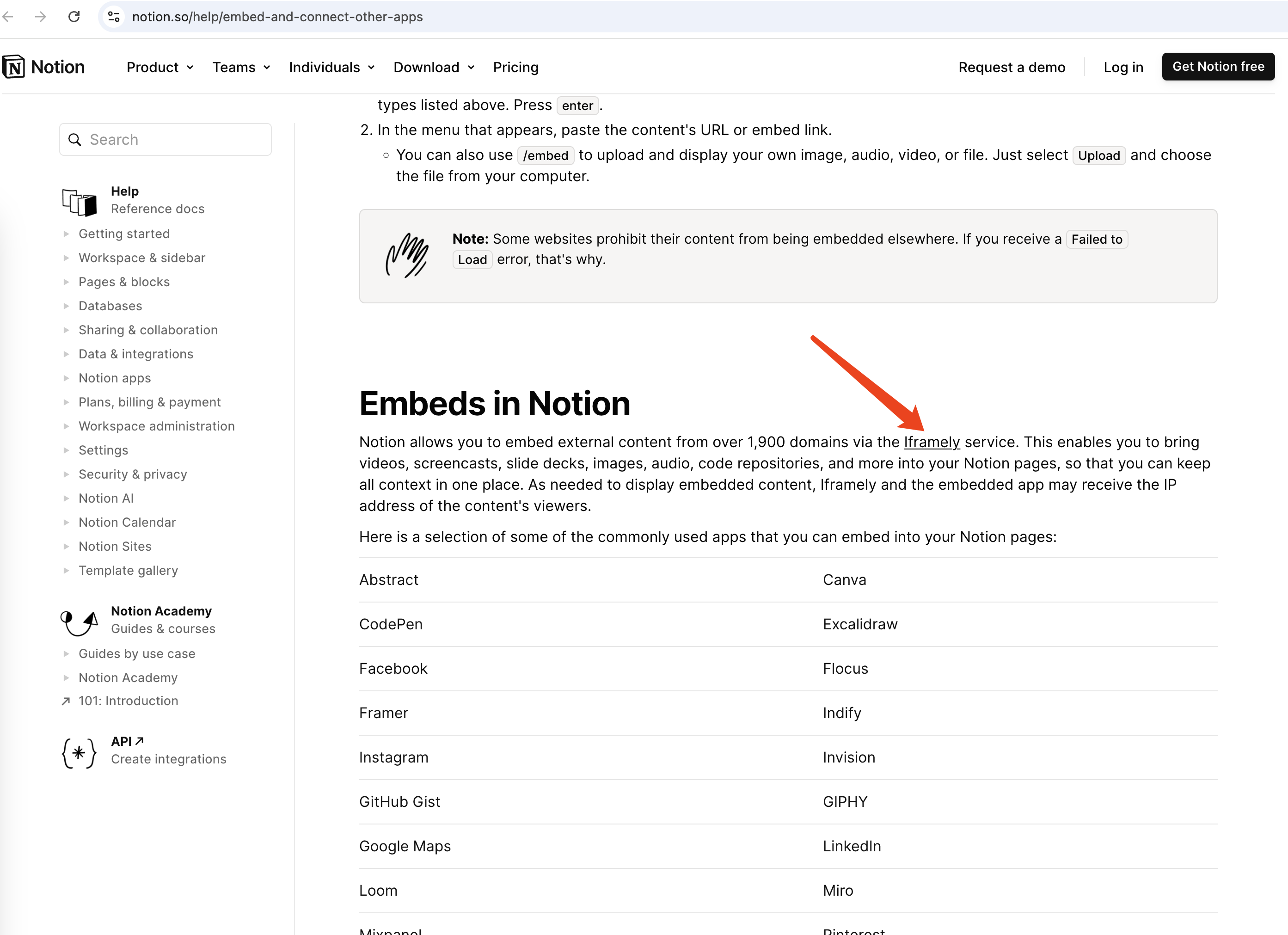Click Get Notion free button
1288x935 pixels.
(1218, 67)
